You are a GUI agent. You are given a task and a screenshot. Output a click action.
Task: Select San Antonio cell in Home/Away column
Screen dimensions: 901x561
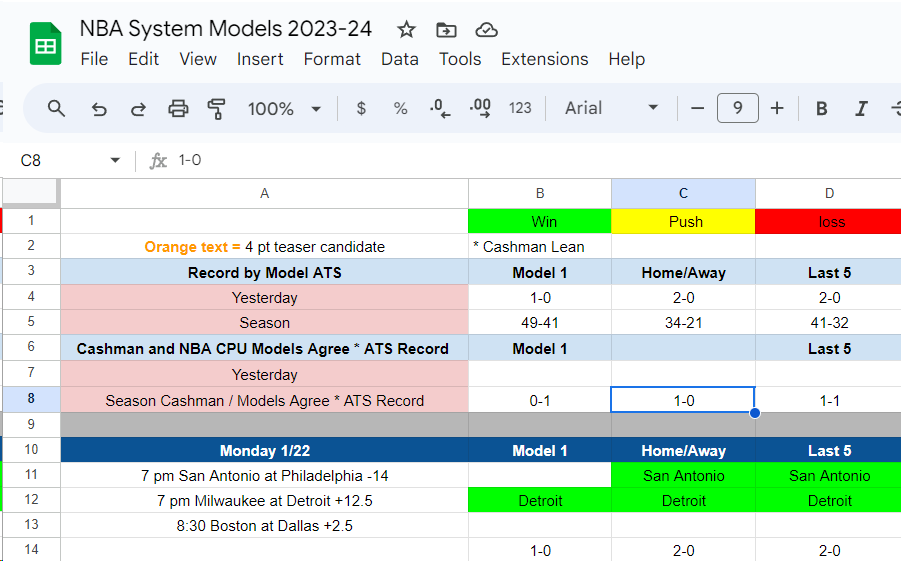point(683,476)
